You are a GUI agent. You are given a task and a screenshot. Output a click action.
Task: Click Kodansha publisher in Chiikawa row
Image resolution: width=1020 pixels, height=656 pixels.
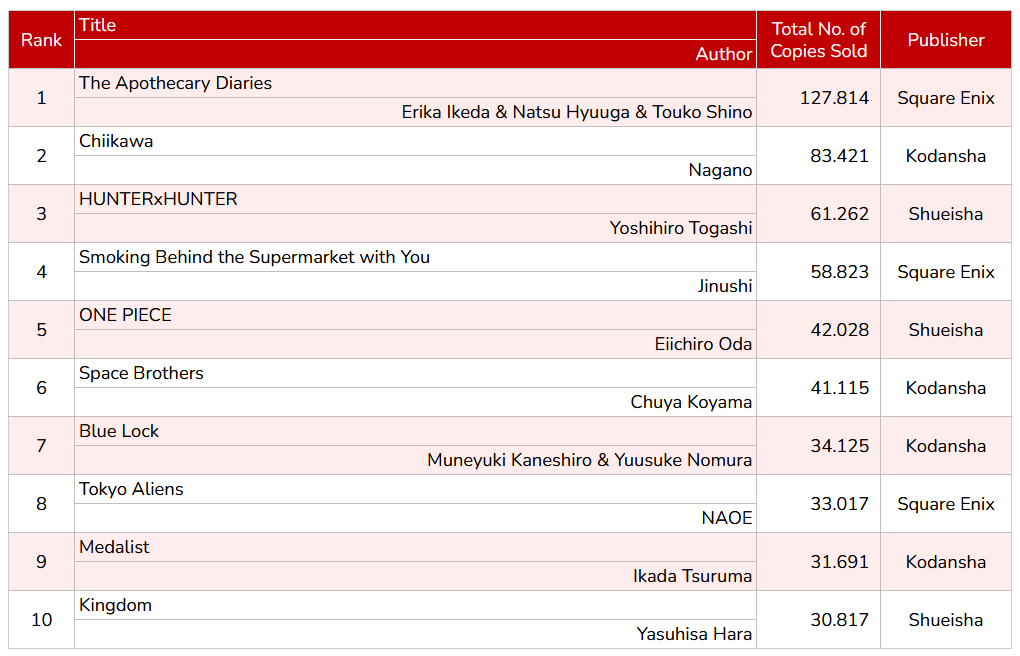tap(946, 156)
